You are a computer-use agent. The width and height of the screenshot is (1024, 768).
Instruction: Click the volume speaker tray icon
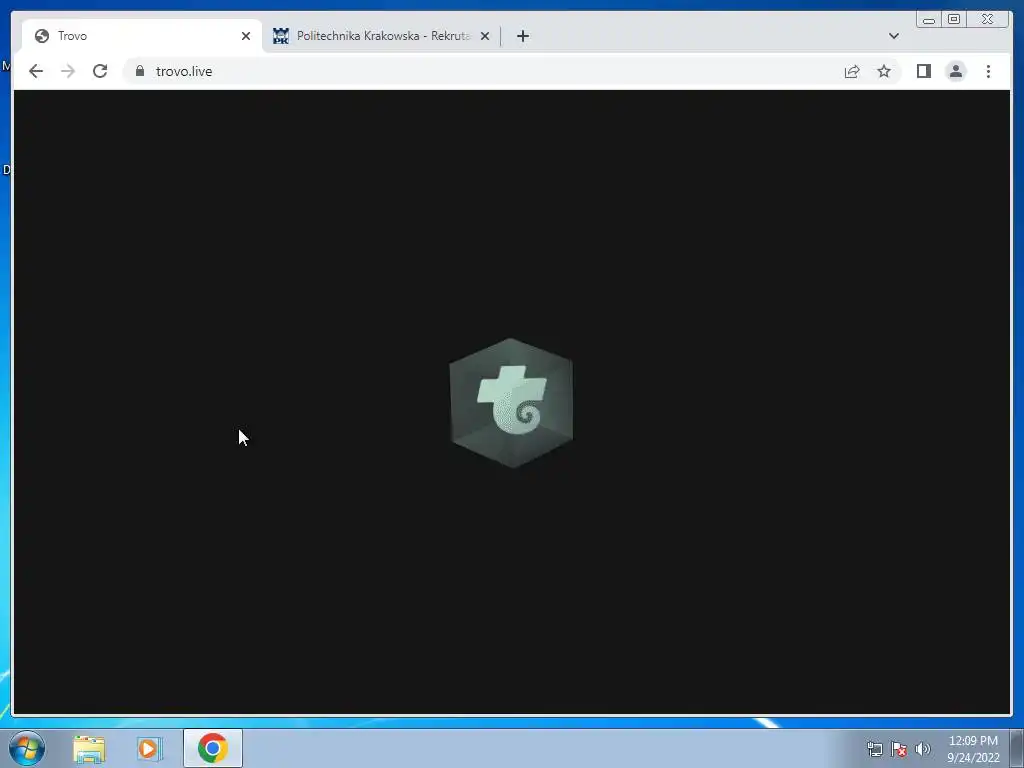[x=923, y=749]
